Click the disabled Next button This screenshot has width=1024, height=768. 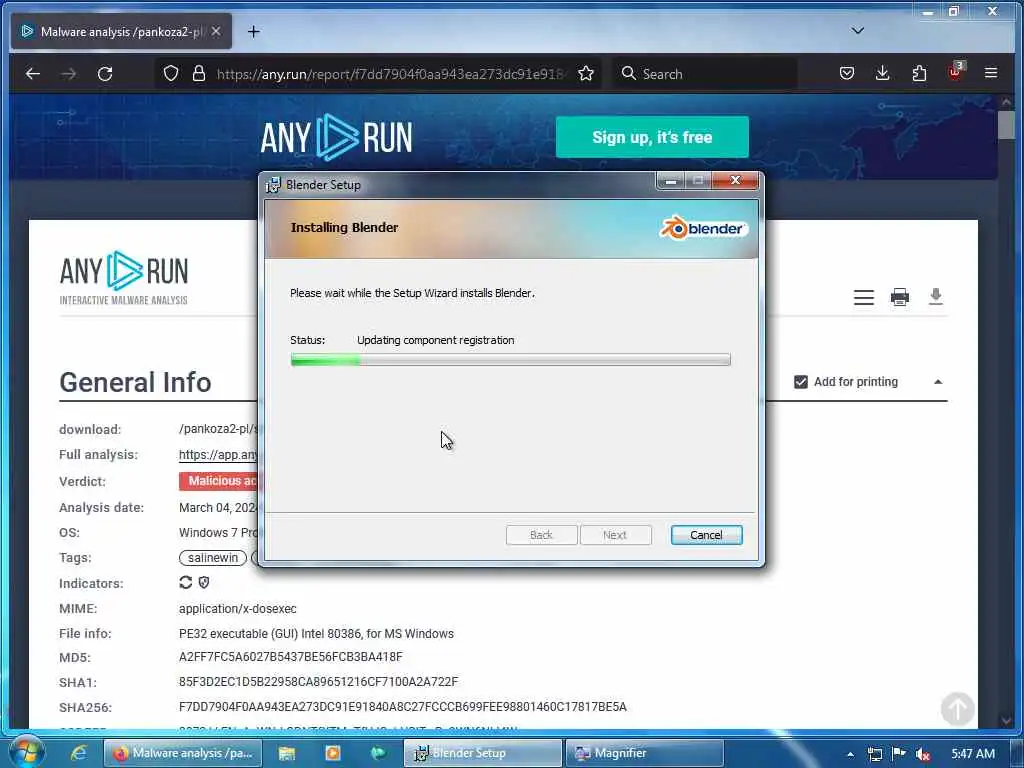pyautogui.click(x=615, y=535)
